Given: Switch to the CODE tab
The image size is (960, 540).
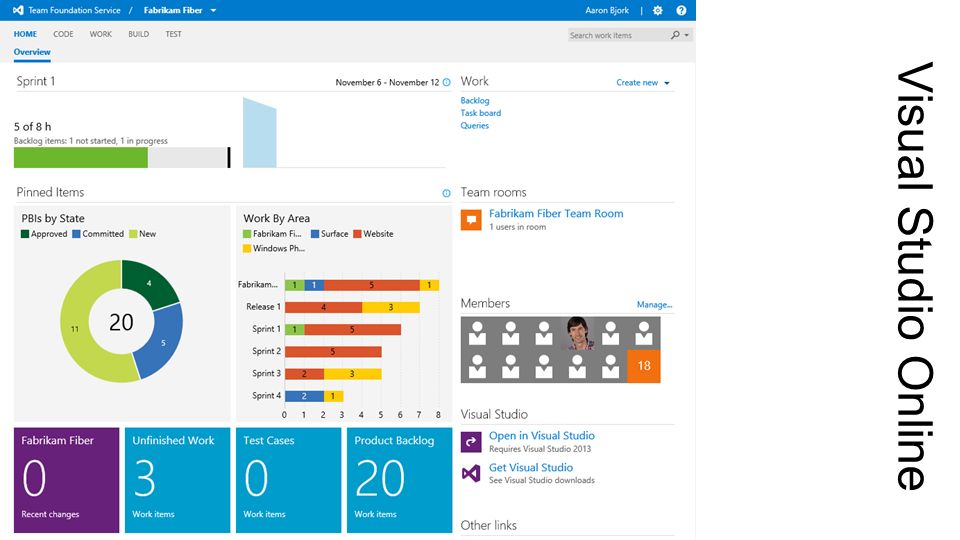Looking at the screenshot, I should (63, 34).
